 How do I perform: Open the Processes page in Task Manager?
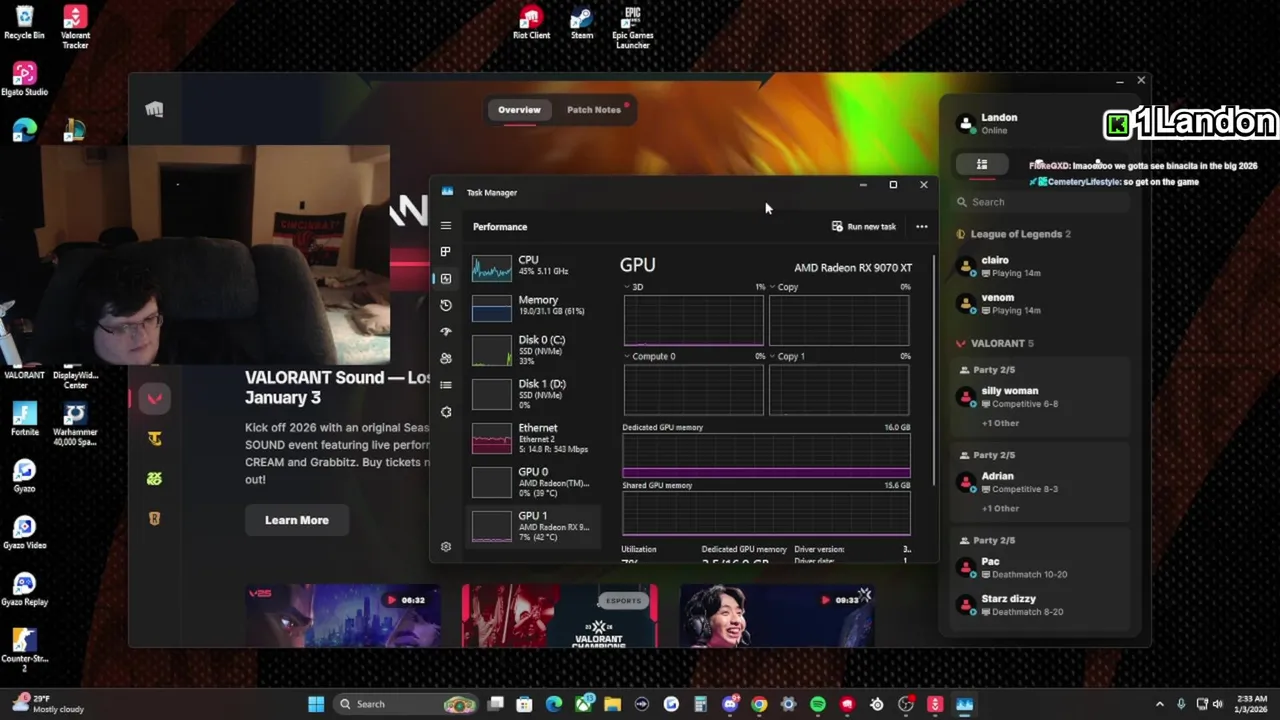[446, 251]
